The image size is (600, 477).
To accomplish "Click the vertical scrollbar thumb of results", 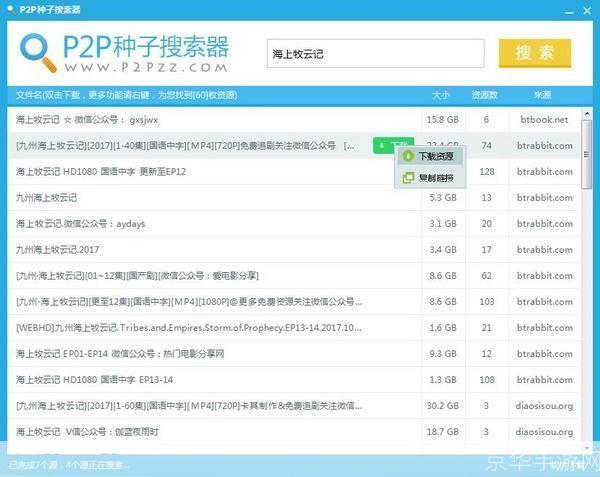I will click(x=586, y=154).
